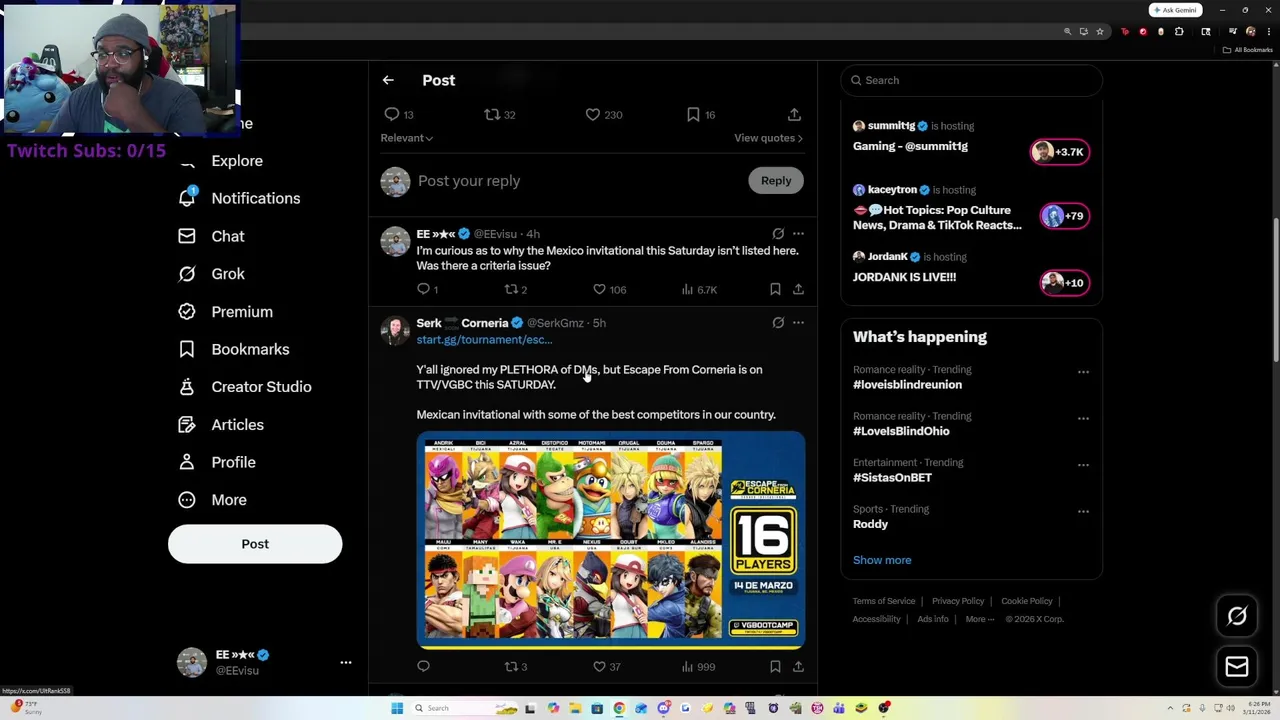Open the floating Grok button
1280x720 pixels.
coord(1237,616)
